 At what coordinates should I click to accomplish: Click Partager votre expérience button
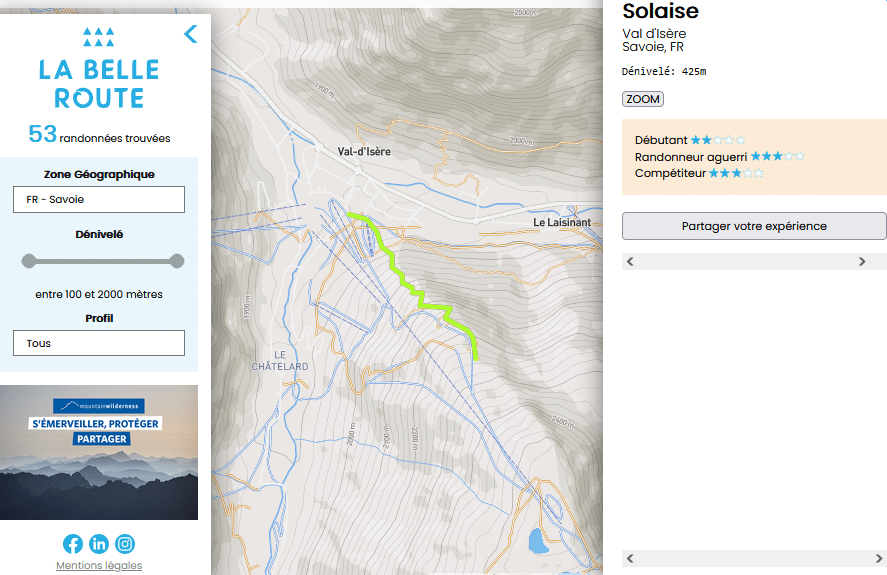click(x=754, y=226)
